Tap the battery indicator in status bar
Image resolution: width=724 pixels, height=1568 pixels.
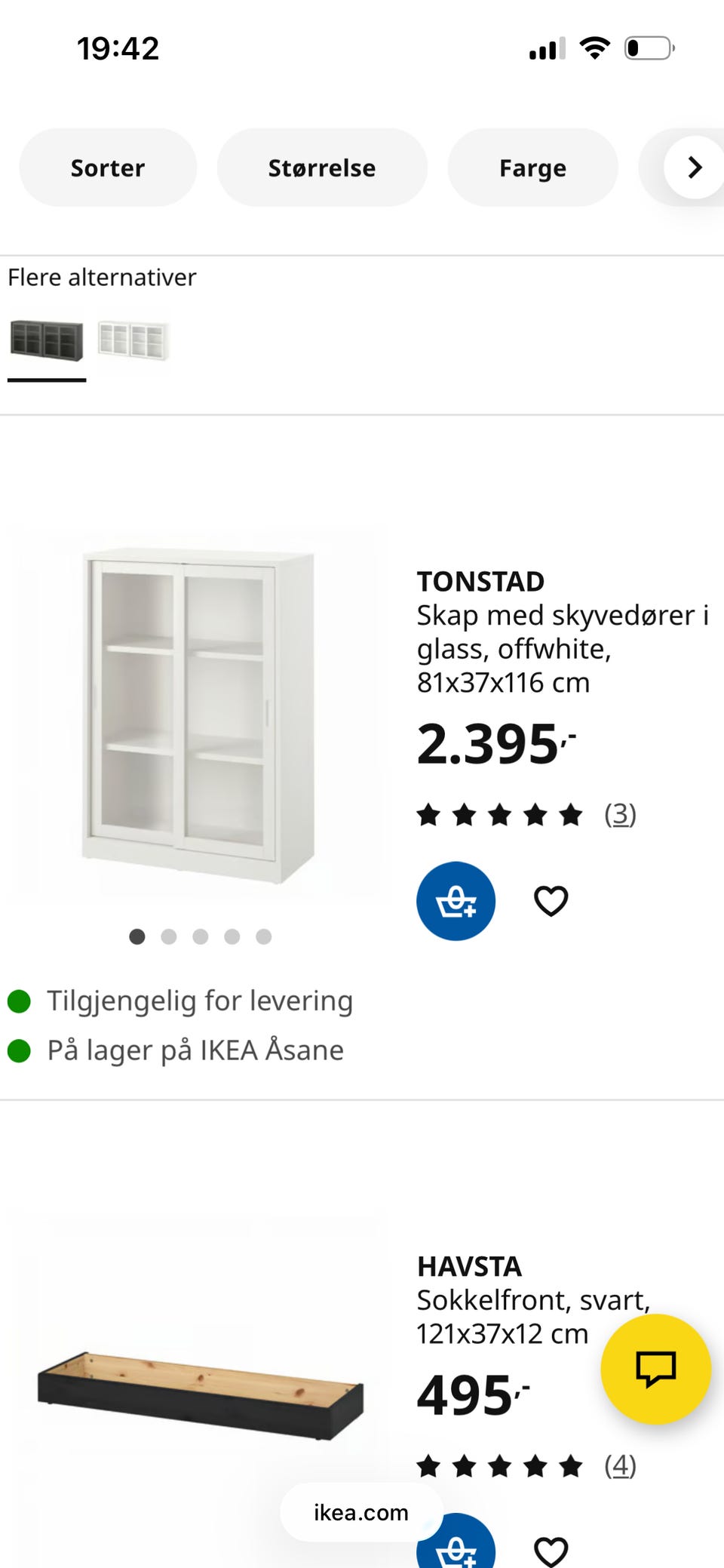coord(649,48)
